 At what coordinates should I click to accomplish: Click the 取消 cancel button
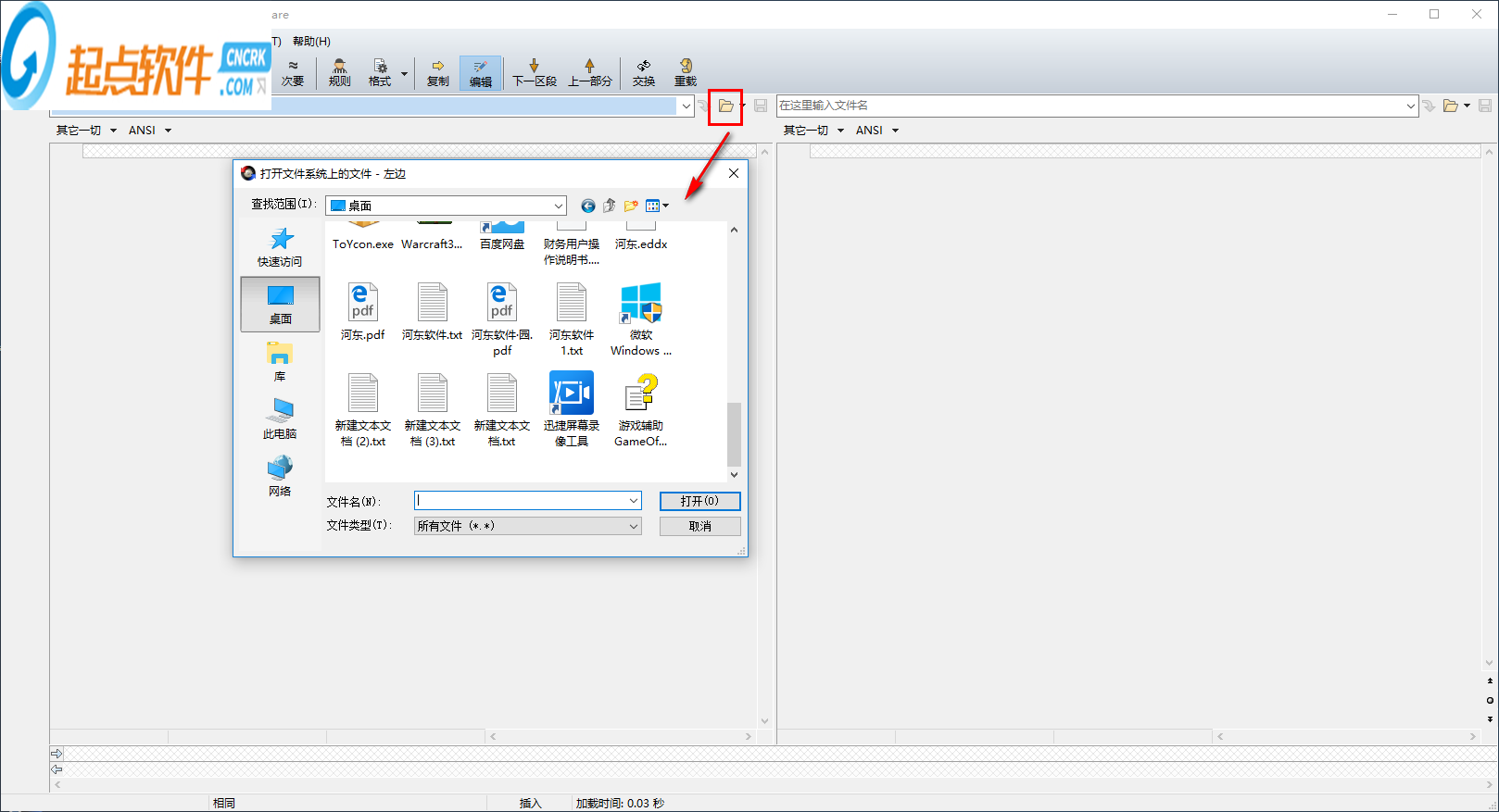pos(699,526)
